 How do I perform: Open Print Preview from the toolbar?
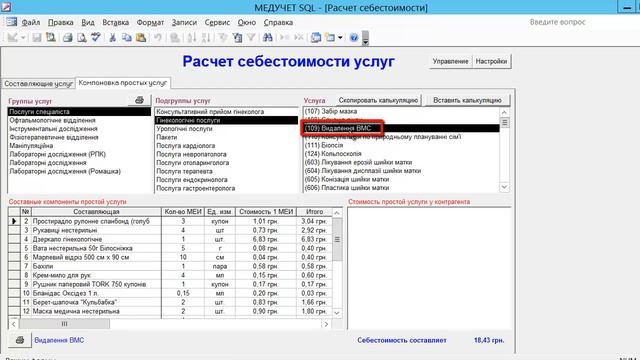coord(82,38)
